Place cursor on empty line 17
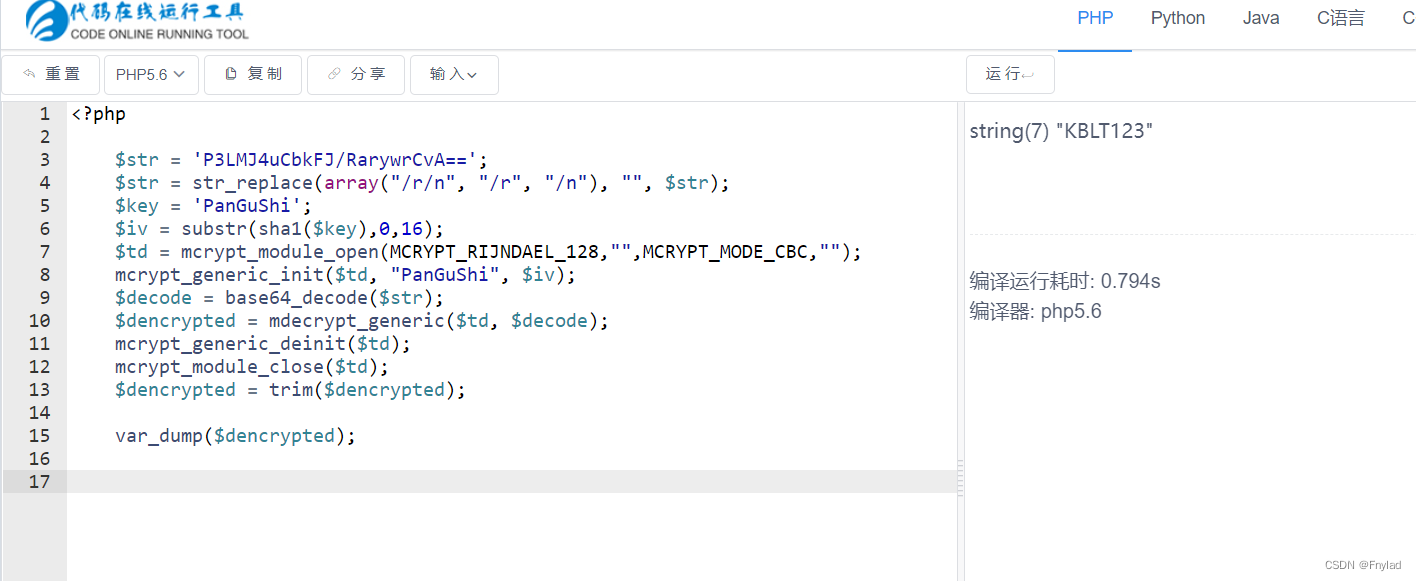The image size is (1416, 581). click(500, 481)
